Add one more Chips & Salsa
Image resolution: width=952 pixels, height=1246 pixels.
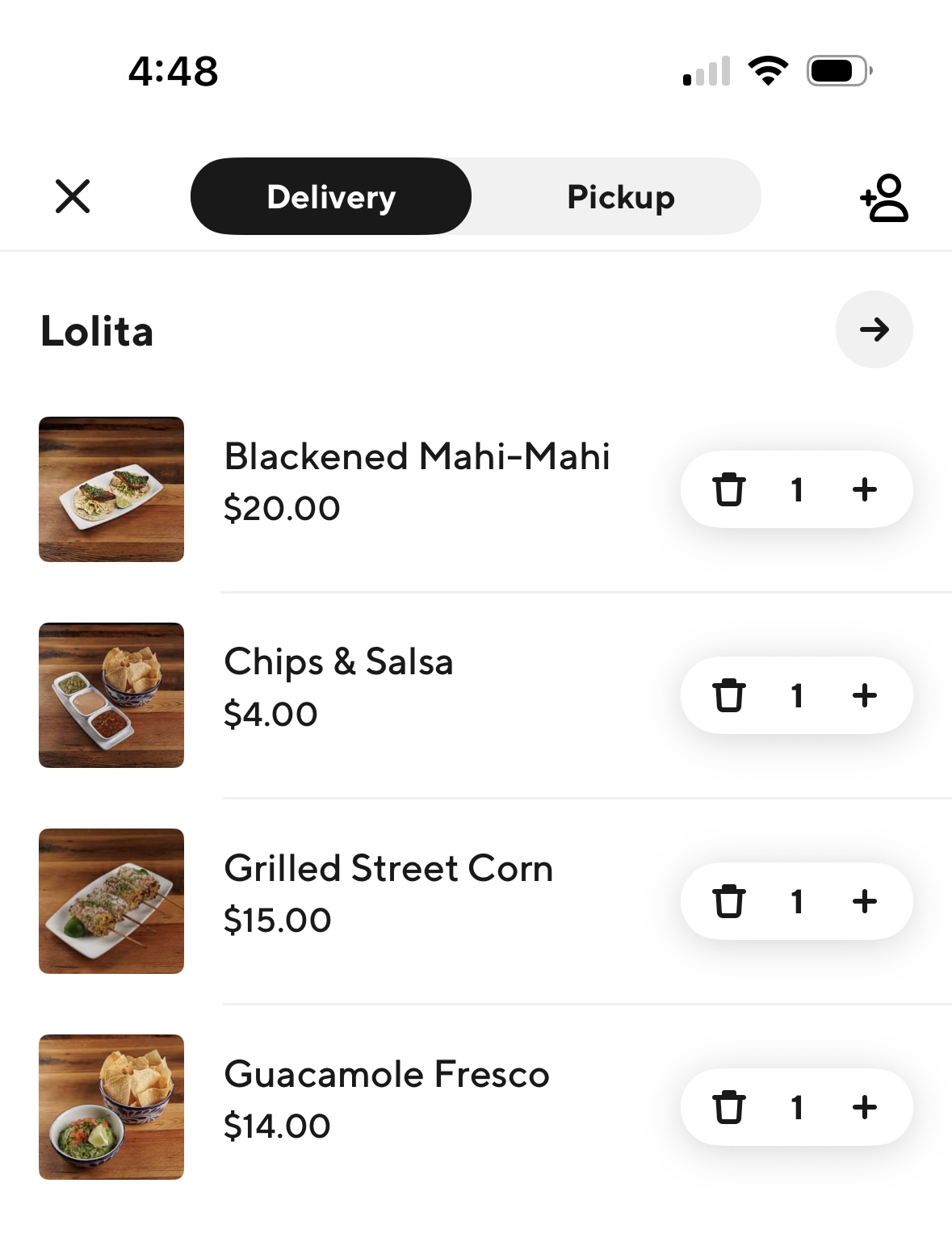865,695
